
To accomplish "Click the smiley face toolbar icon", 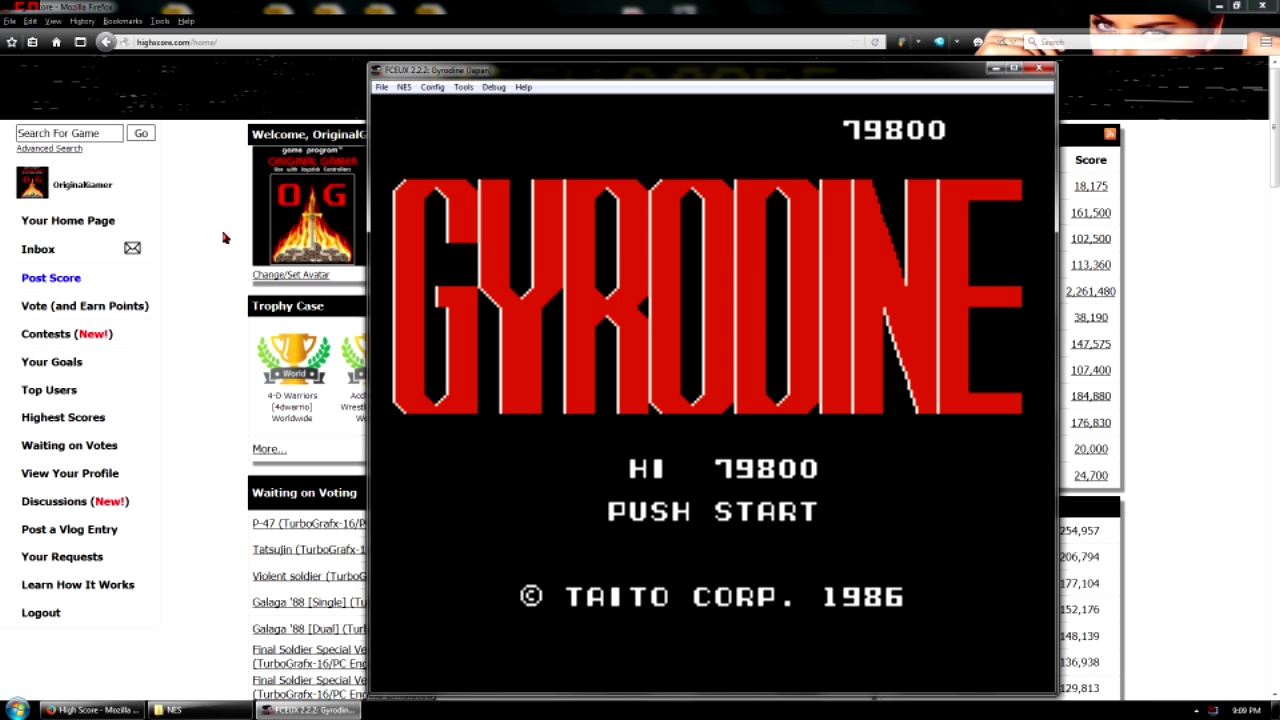I will 978,42.
